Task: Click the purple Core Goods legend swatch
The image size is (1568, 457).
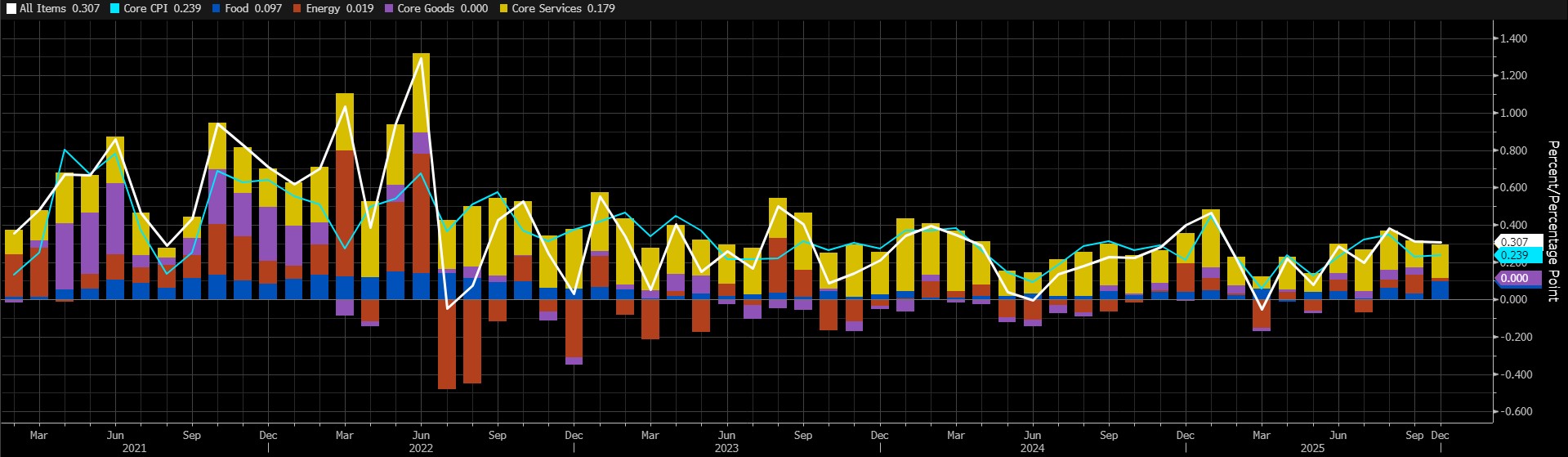Action: 389,9
